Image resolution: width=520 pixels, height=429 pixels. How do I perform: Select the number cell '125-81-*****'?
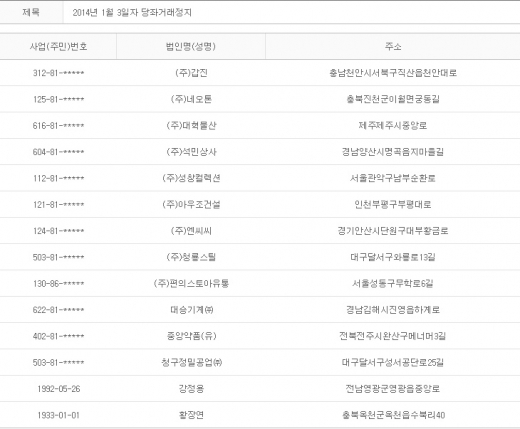coord(58,99)
